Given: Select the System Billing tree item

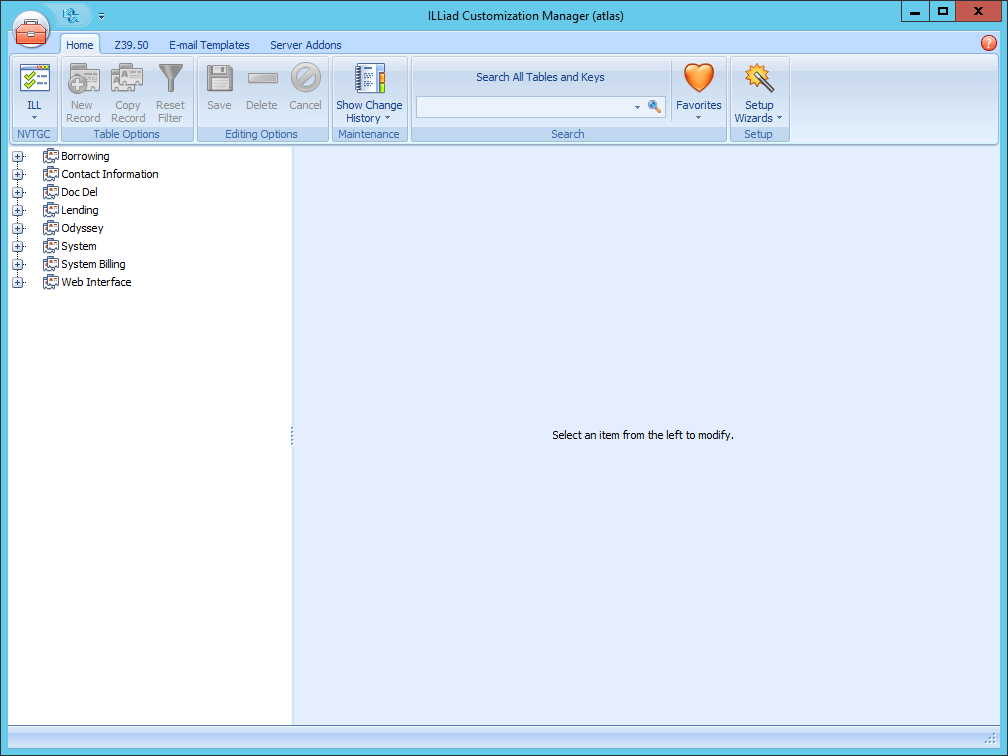Looking at the screenshot, I should pyautogui.click(x=93, y=263).
